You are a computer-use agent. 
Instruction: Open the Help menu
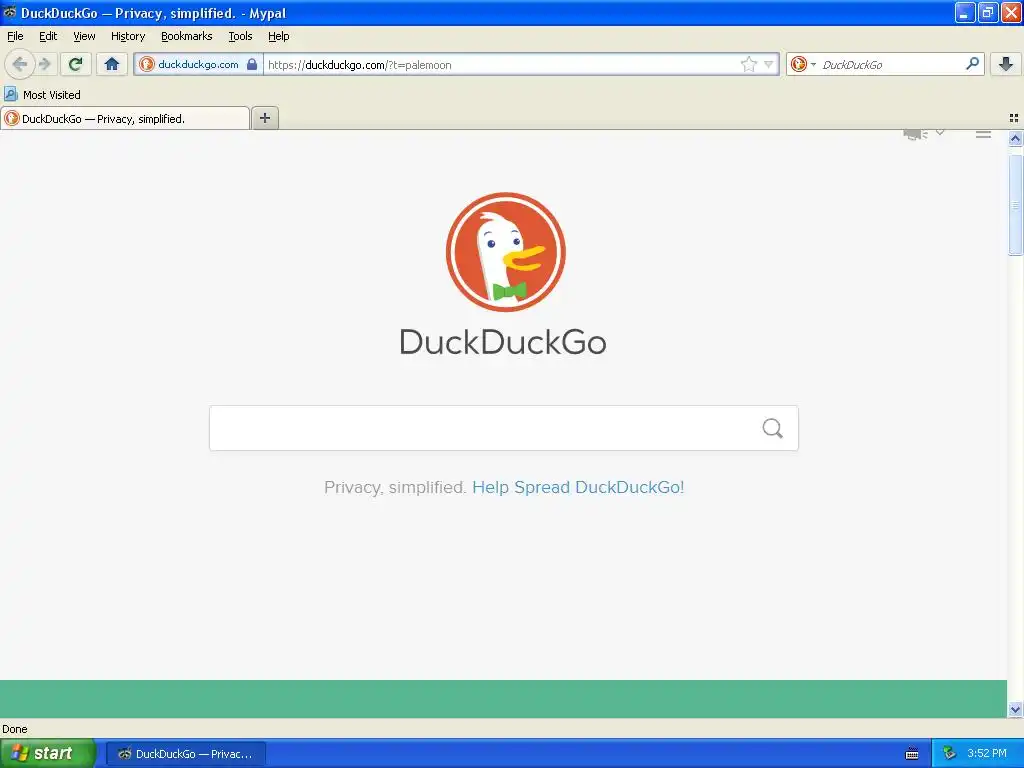click(x=279, y=36)
